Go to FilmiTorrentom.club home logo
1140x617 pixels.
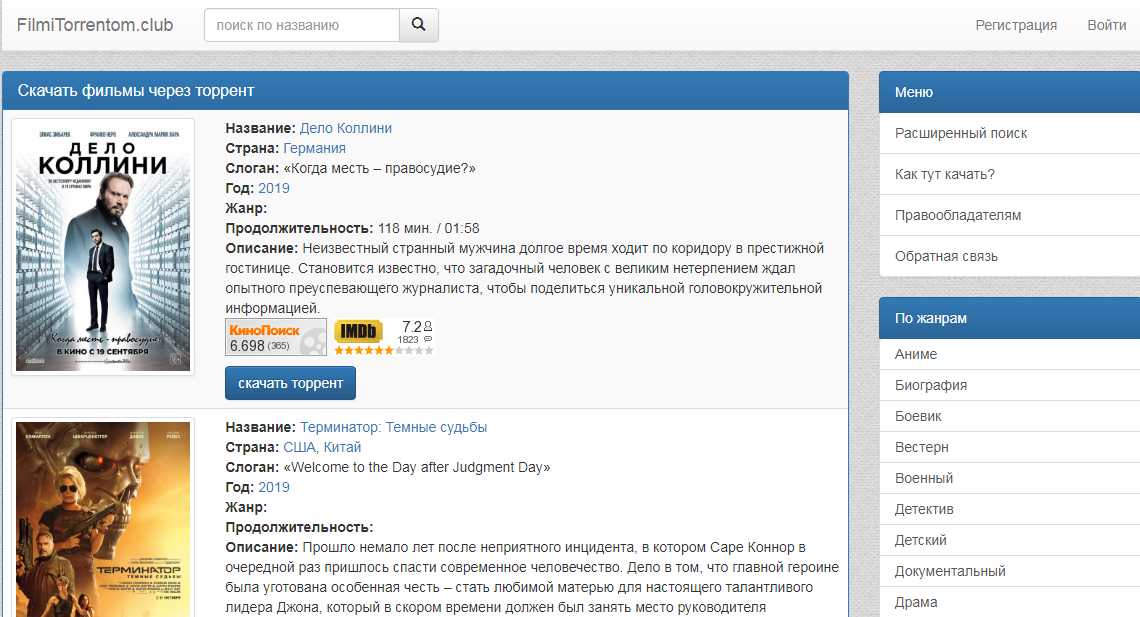click(95, 25)
